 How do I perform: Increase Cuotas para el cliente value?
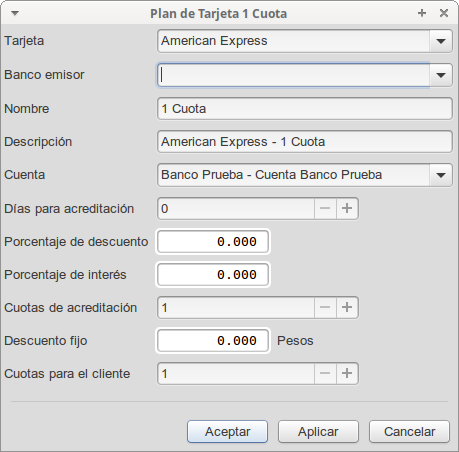click(x=347, y=373)
